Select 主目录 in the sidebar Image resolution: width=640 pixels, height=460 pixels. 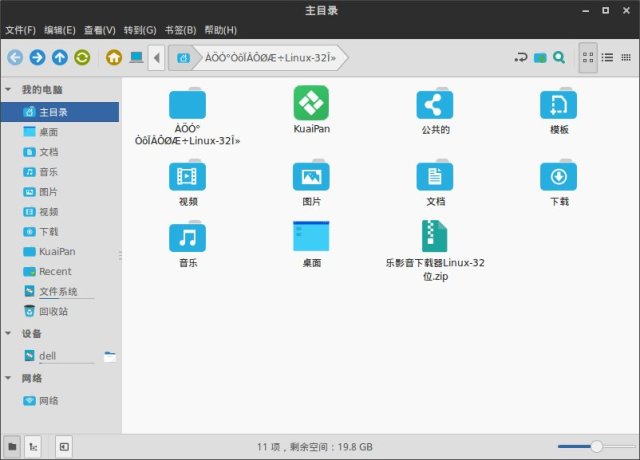[60, 112]
